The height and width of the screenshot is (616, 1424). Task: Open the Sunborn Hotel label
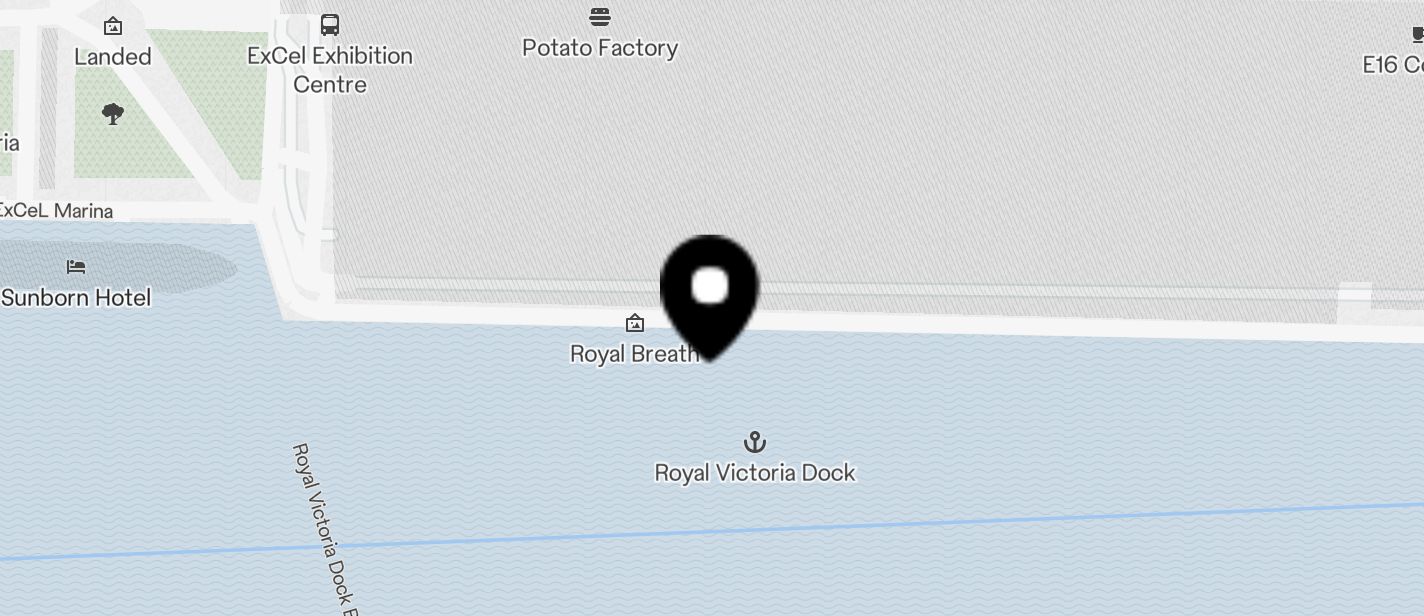(76, 297)
